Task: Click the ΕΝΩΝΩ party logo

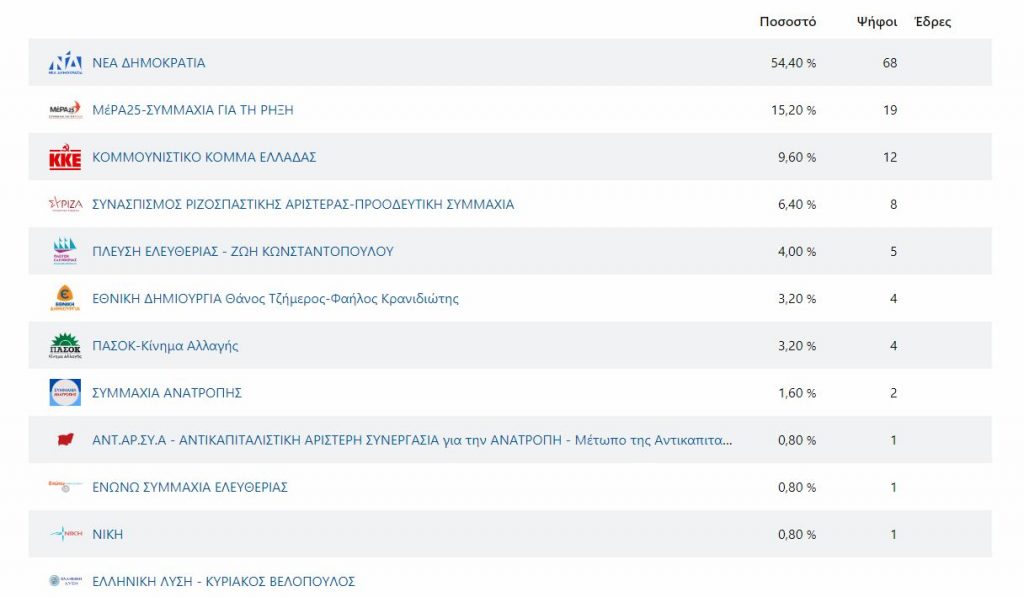Action: tap(65, 487)
